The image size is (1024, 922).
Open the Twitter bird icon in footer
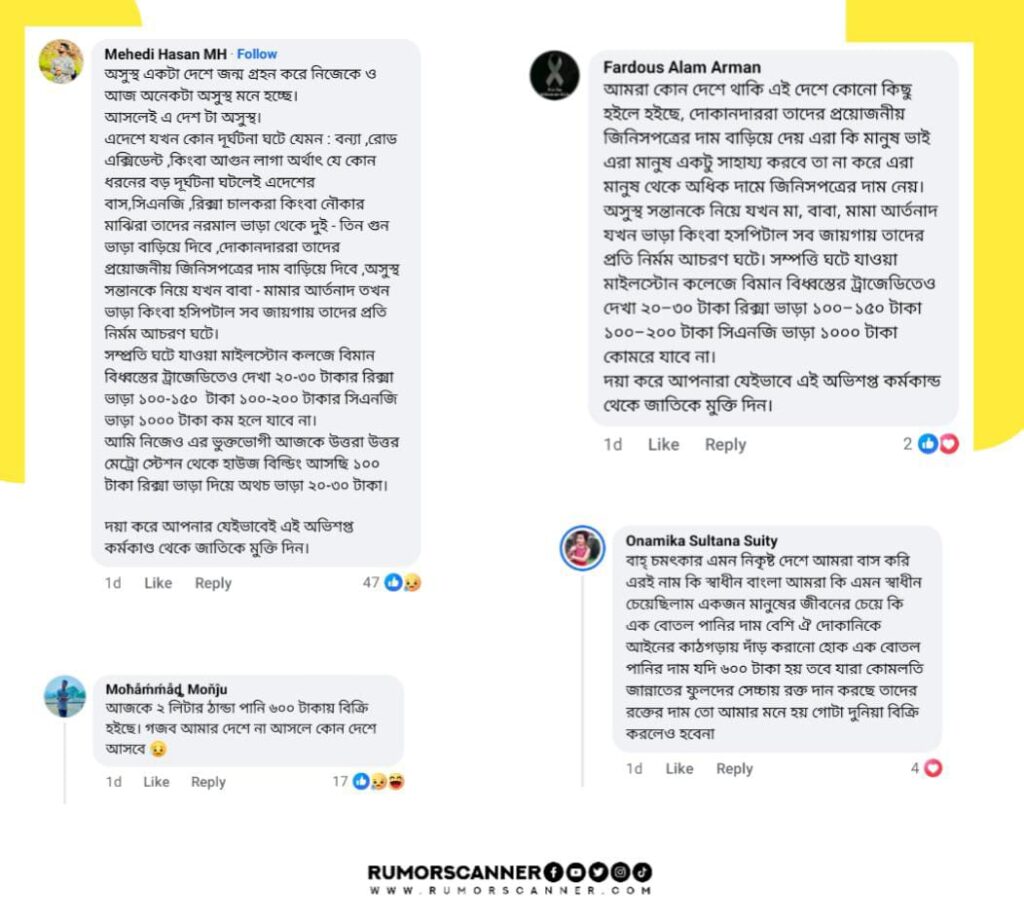pyautogui.click(x=598, y=872)
